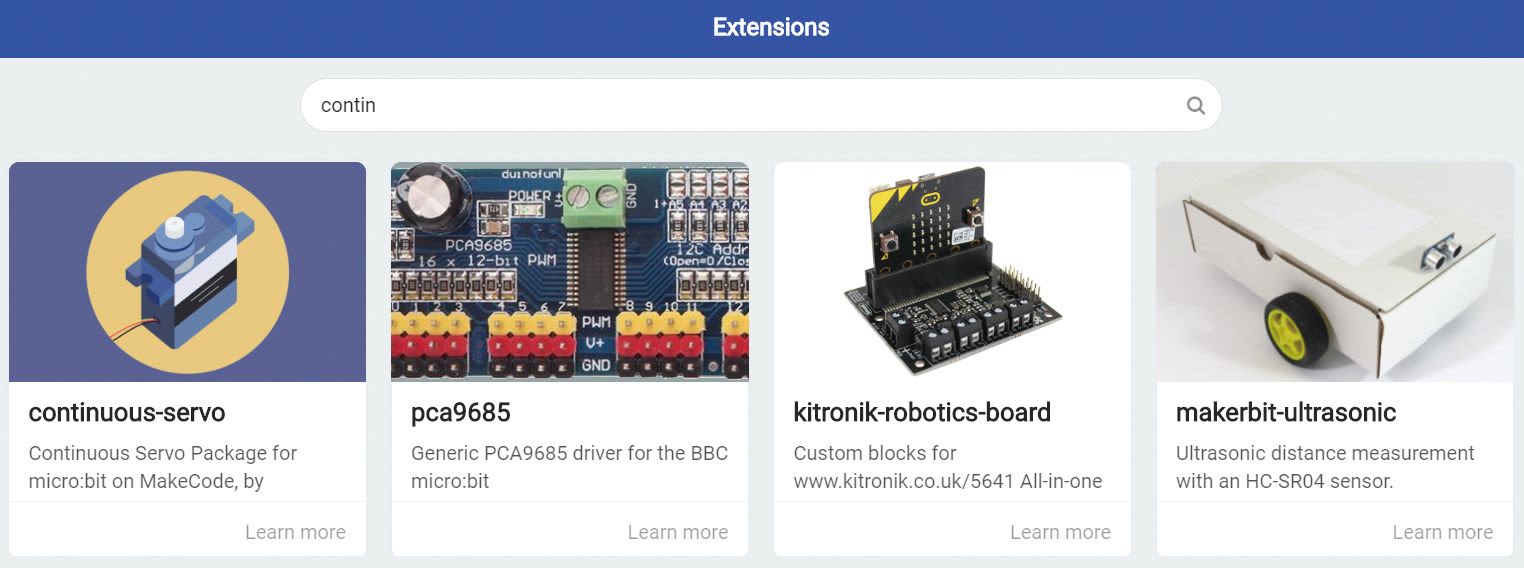Open the continuous-servo illustration thumbnail
This screenshot has width=1524, height=568.
tap(188, 272)
